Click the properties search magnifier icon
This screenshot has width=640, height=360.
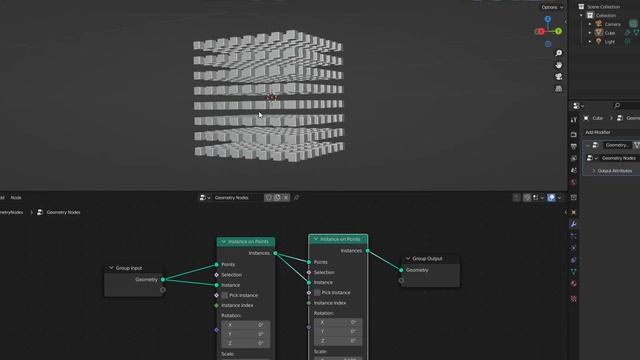click(617, 106)
